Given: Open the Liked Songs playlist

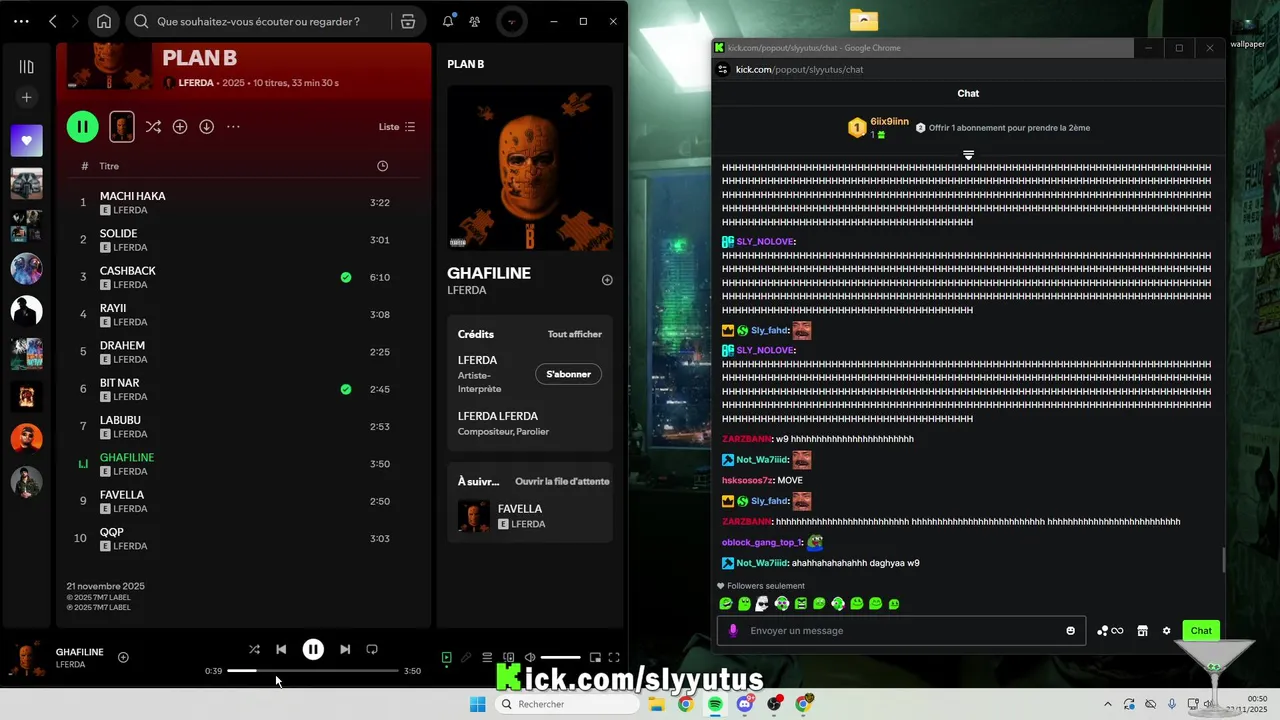Looking at the screenshot, I should [x=27, y=140].
